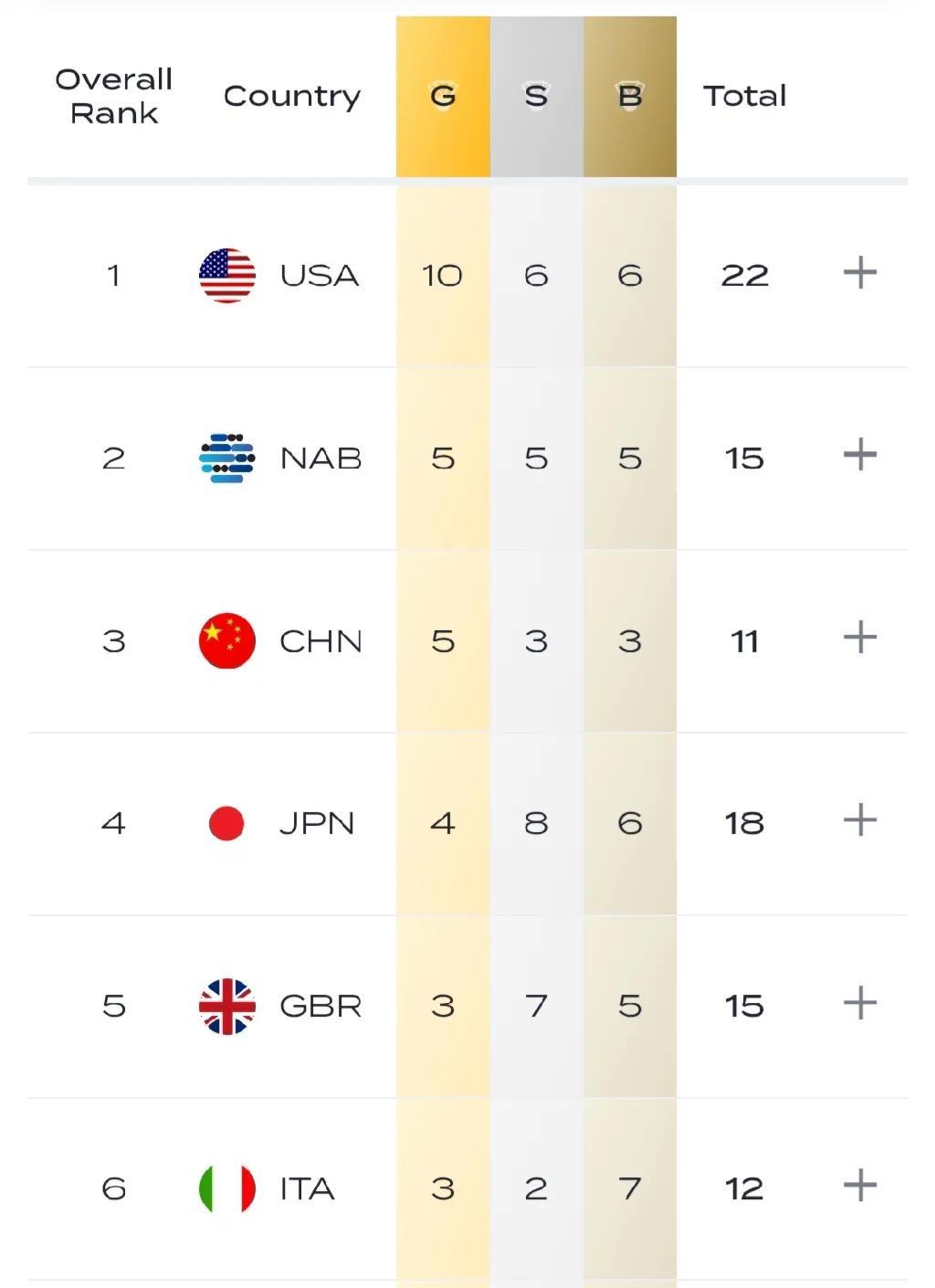This screenshot has height=1288, width=935.
Task: Select the GBR country name
Action: click(x=320, y=1006)
